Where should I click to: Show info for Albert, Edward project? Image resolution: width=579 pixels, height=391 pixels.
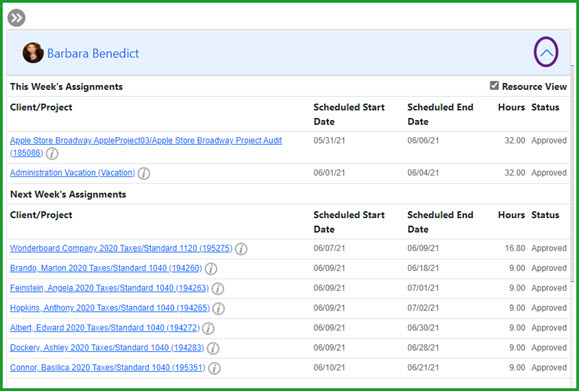(x=208, y=329)
